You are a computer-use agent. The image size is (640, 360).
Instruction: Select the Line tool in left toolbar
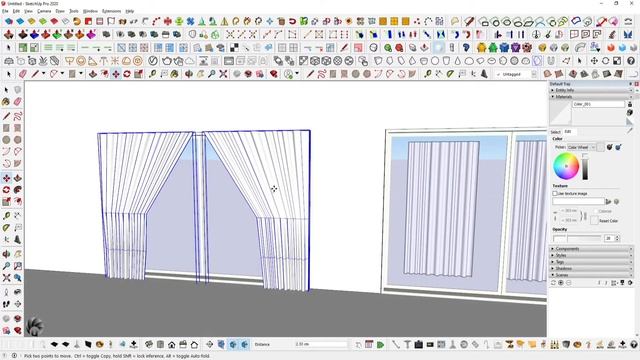(x=6, y=116)
